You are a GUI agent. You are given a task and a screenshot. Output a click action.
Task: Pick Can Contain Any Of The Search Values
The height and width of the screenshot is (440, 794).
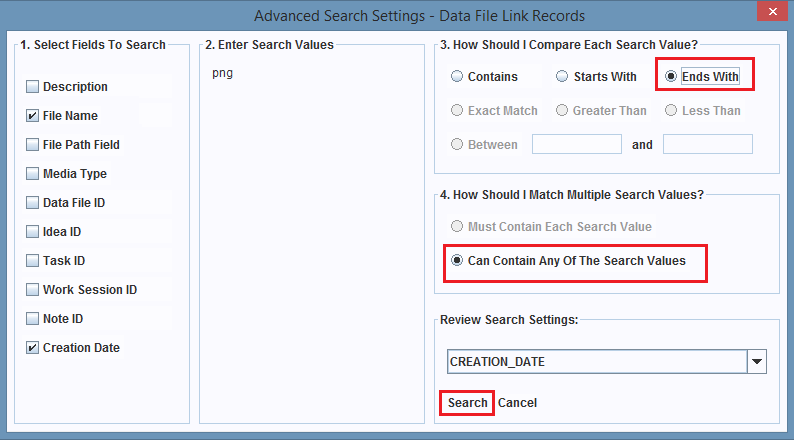point(457,261)
